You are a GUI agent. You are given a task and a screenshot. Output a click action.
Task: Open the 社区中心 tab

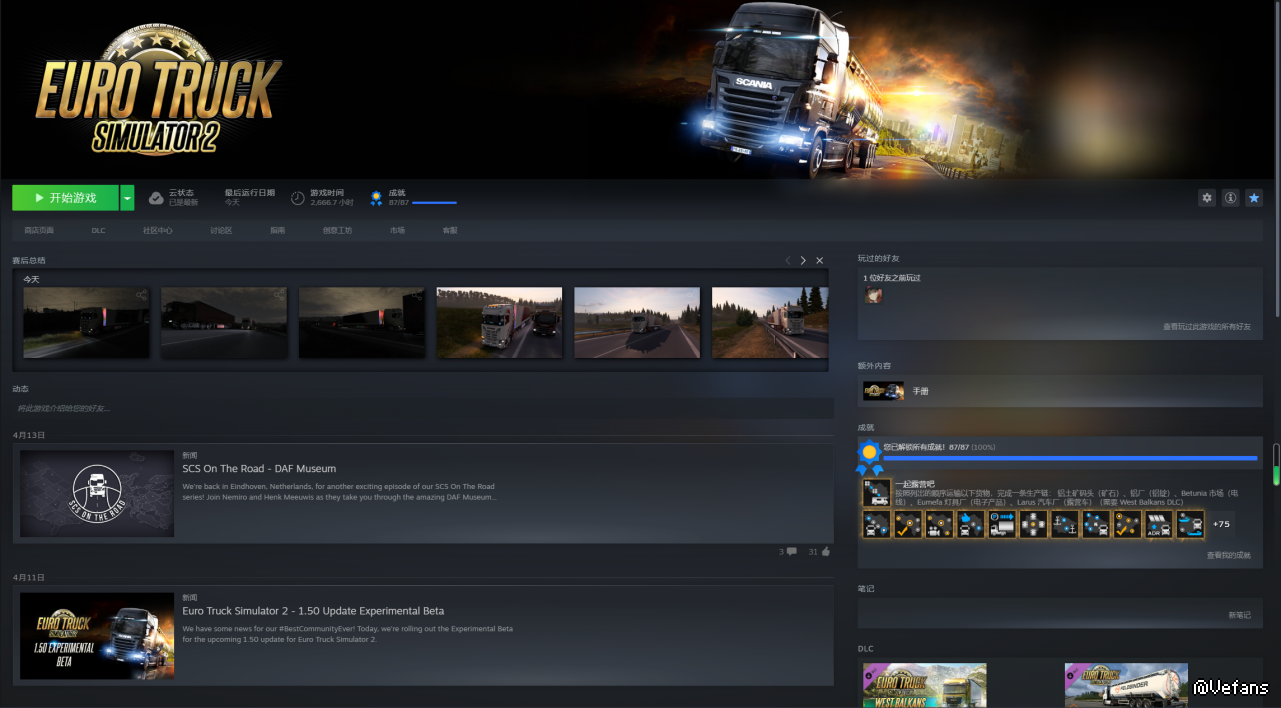coord(157,231)
